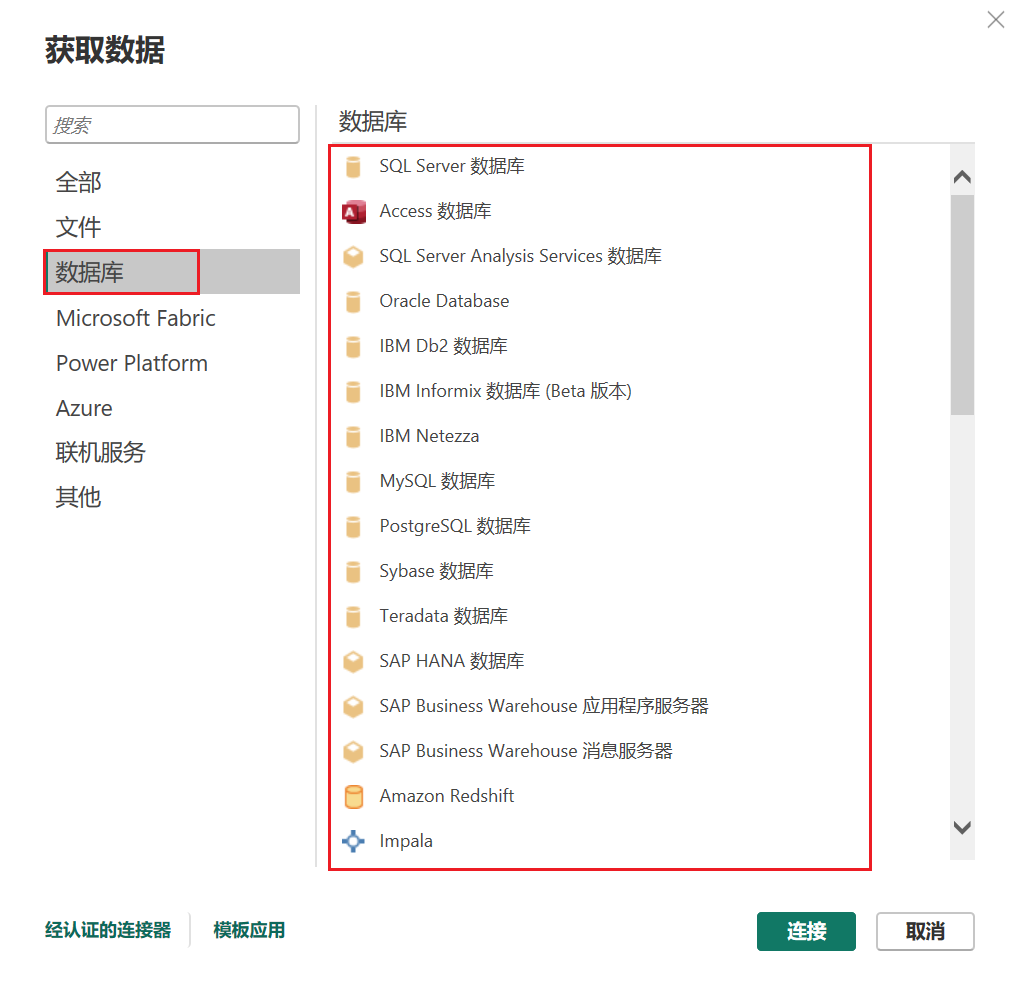Select 'Impala' text entry
The image size is (1020, 990).
406,841
